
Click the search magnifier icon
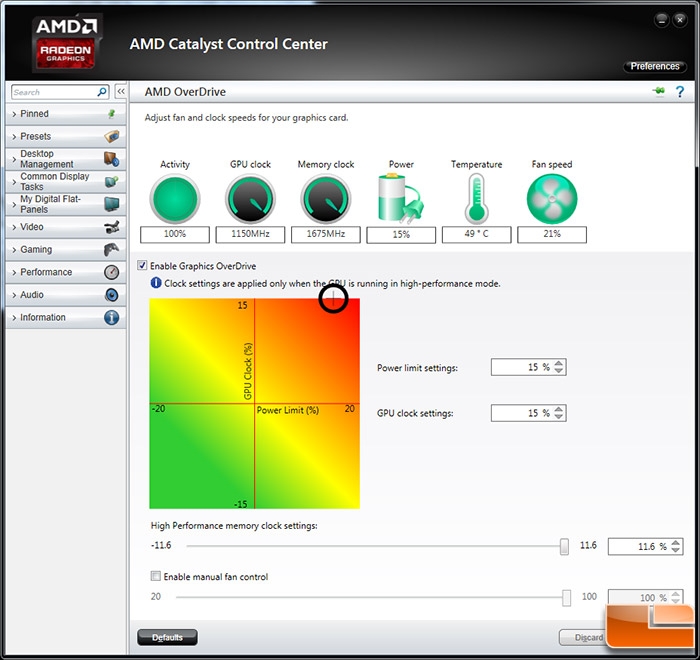pos(102,92)
